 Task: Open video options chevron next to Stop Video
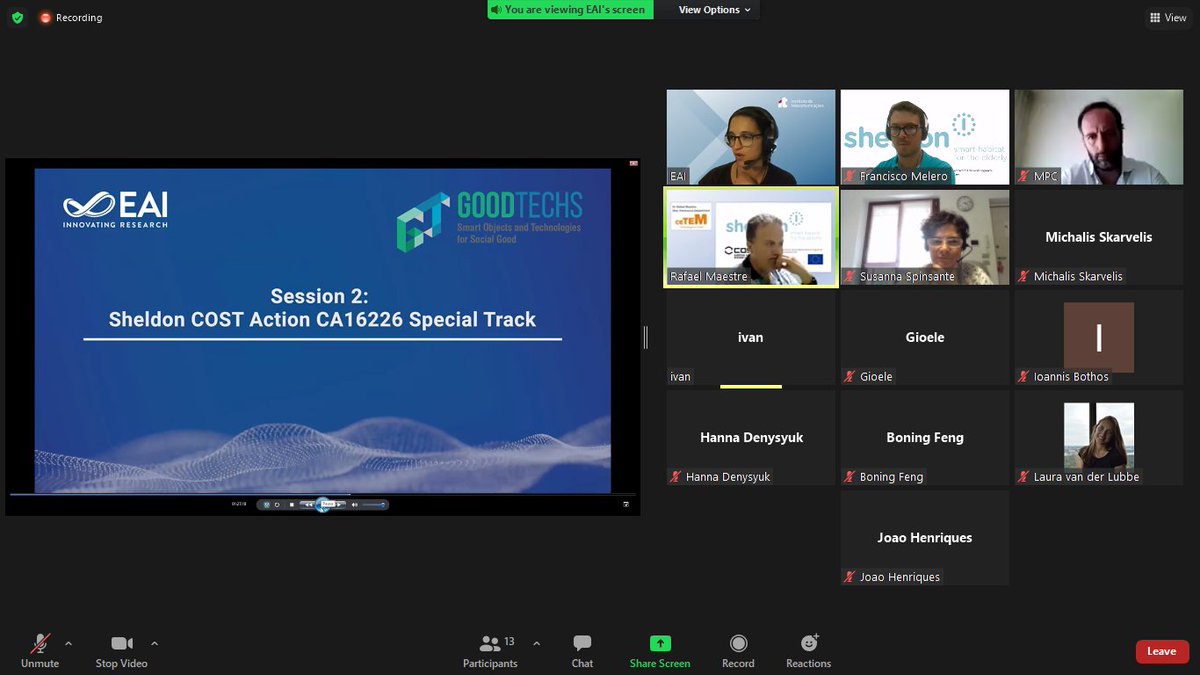(x=154, y=643)
